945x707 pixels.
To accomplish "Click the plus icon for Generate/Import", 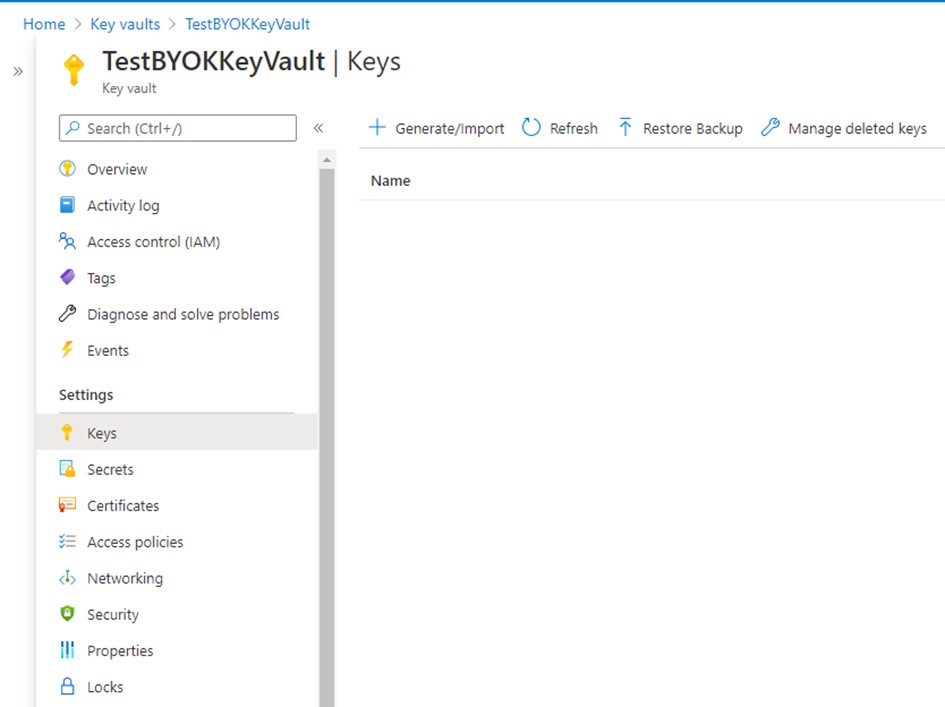I will (x=377, y=127).
